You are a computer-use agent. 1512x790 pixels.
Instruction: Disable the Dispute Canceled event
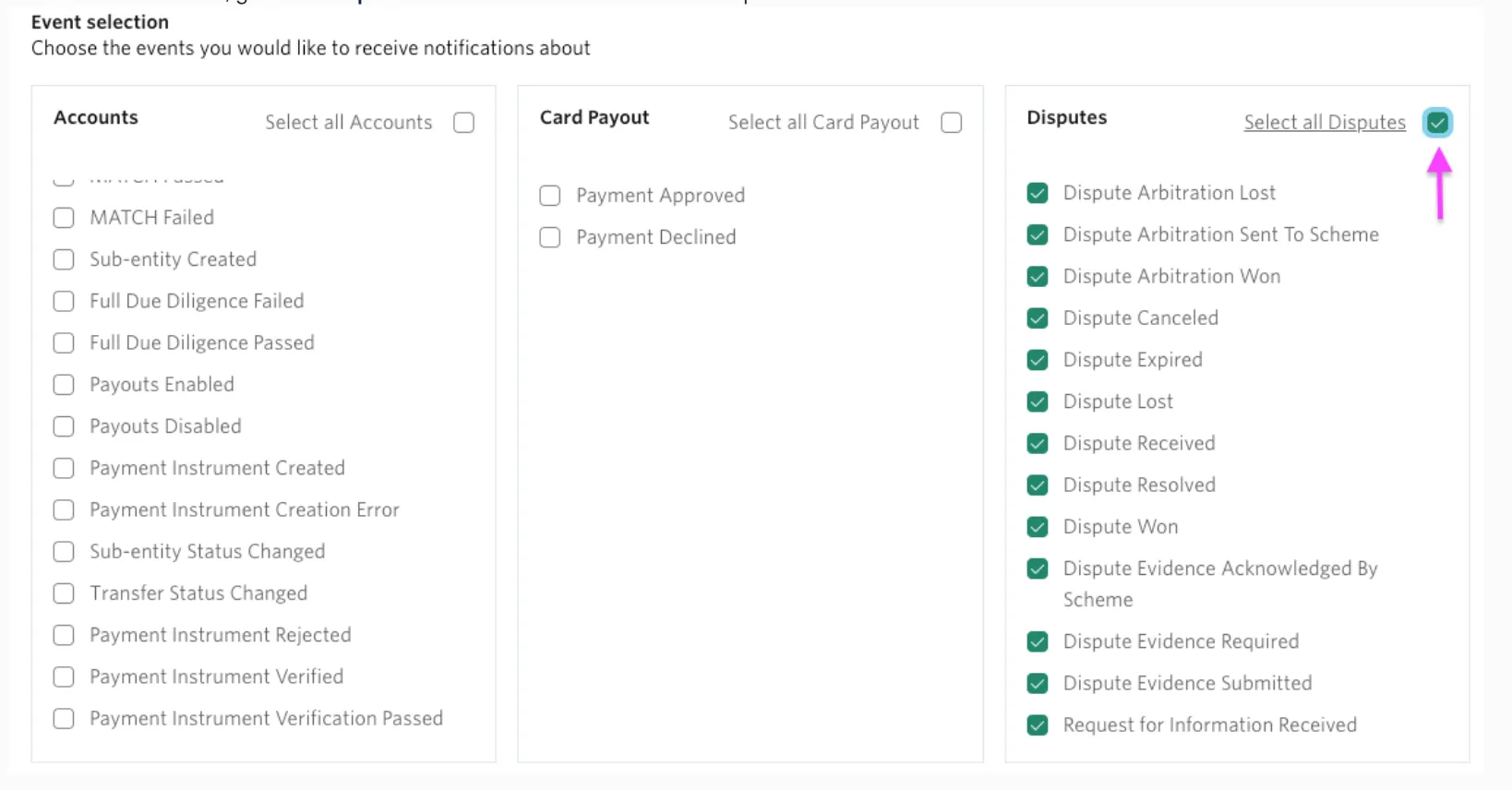pyautogui.click(x=1038, y=318)
